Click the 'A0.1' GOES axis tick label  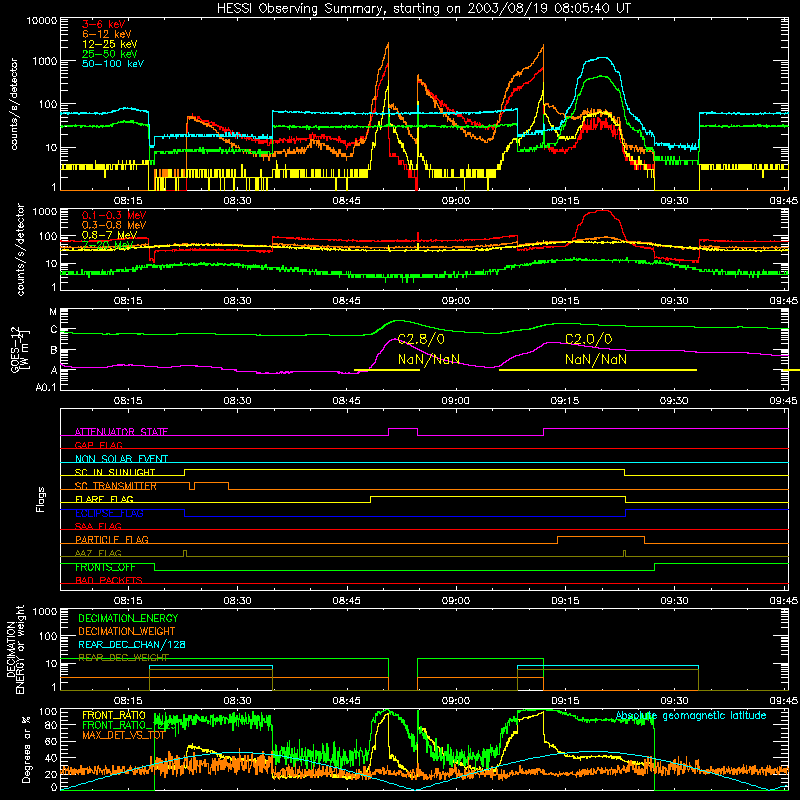[x=46, y=387]
